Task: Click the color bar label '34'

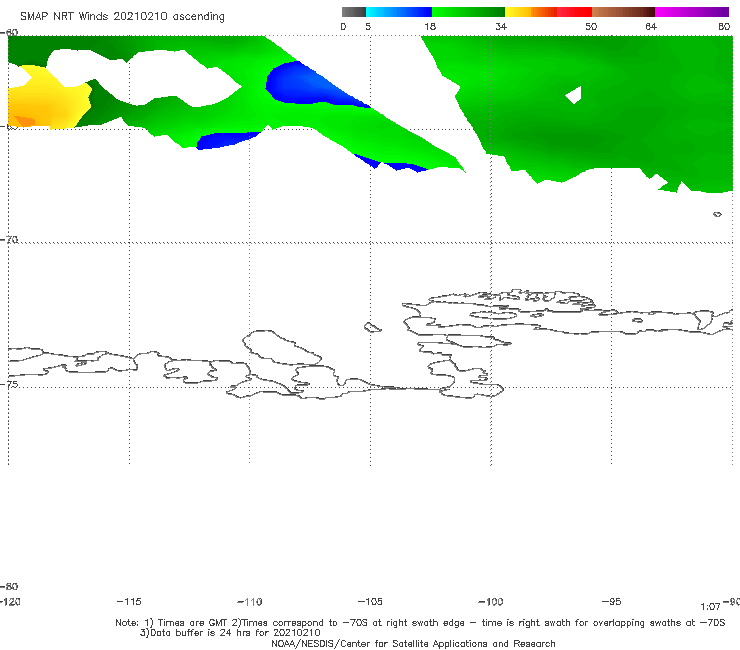Action: click(x=501, y=26)
